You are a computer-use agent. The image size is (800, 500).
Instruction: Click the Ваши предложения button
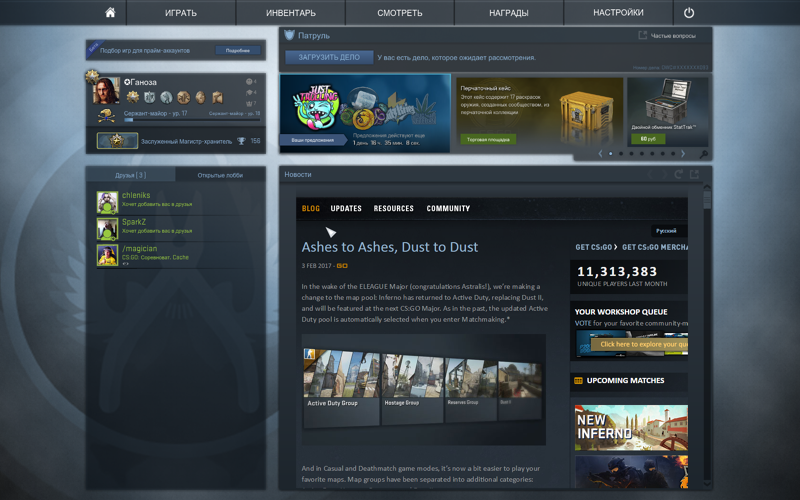(x=313, y=140)
